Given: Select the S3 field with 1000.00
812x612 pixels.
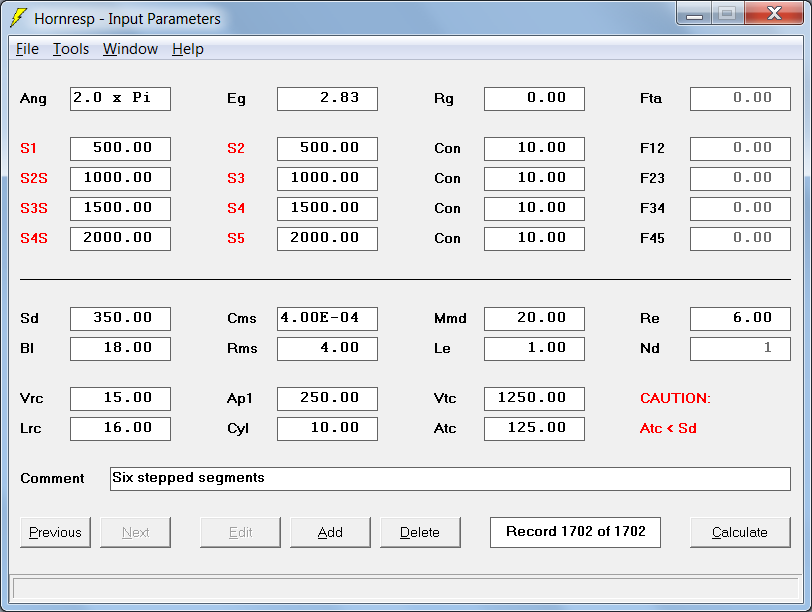Looking at the screenshot, I should point(327,179).
